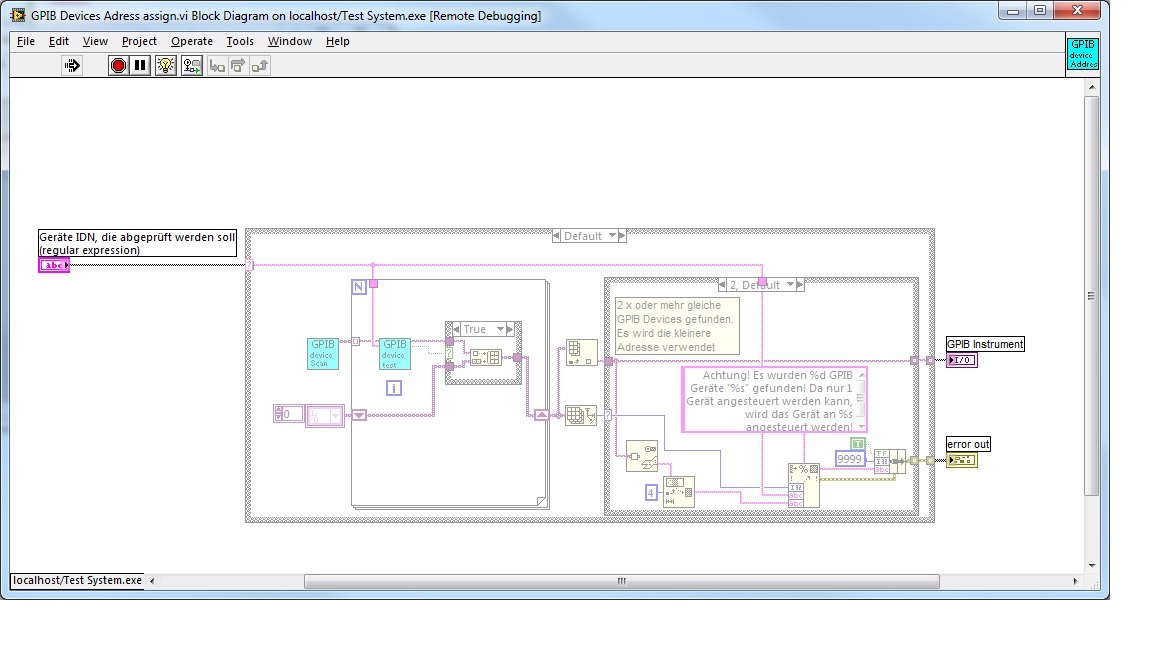Screen dimensions: 1152x648
Task: Click the Pause button in toolbar
Action: [x=140, y=66]
